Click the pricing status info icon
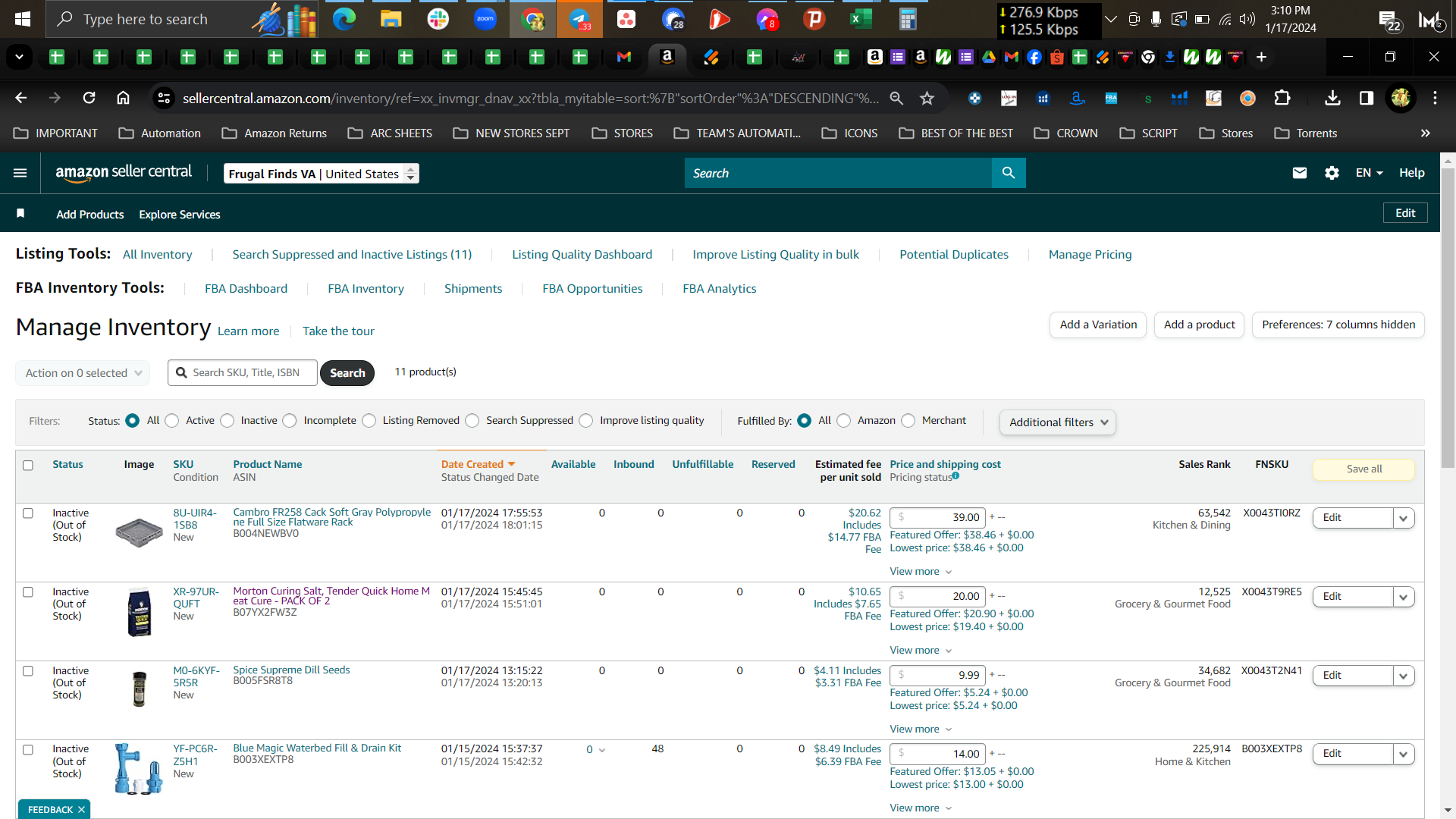The image size is (1456, 819). coord(956,476)
